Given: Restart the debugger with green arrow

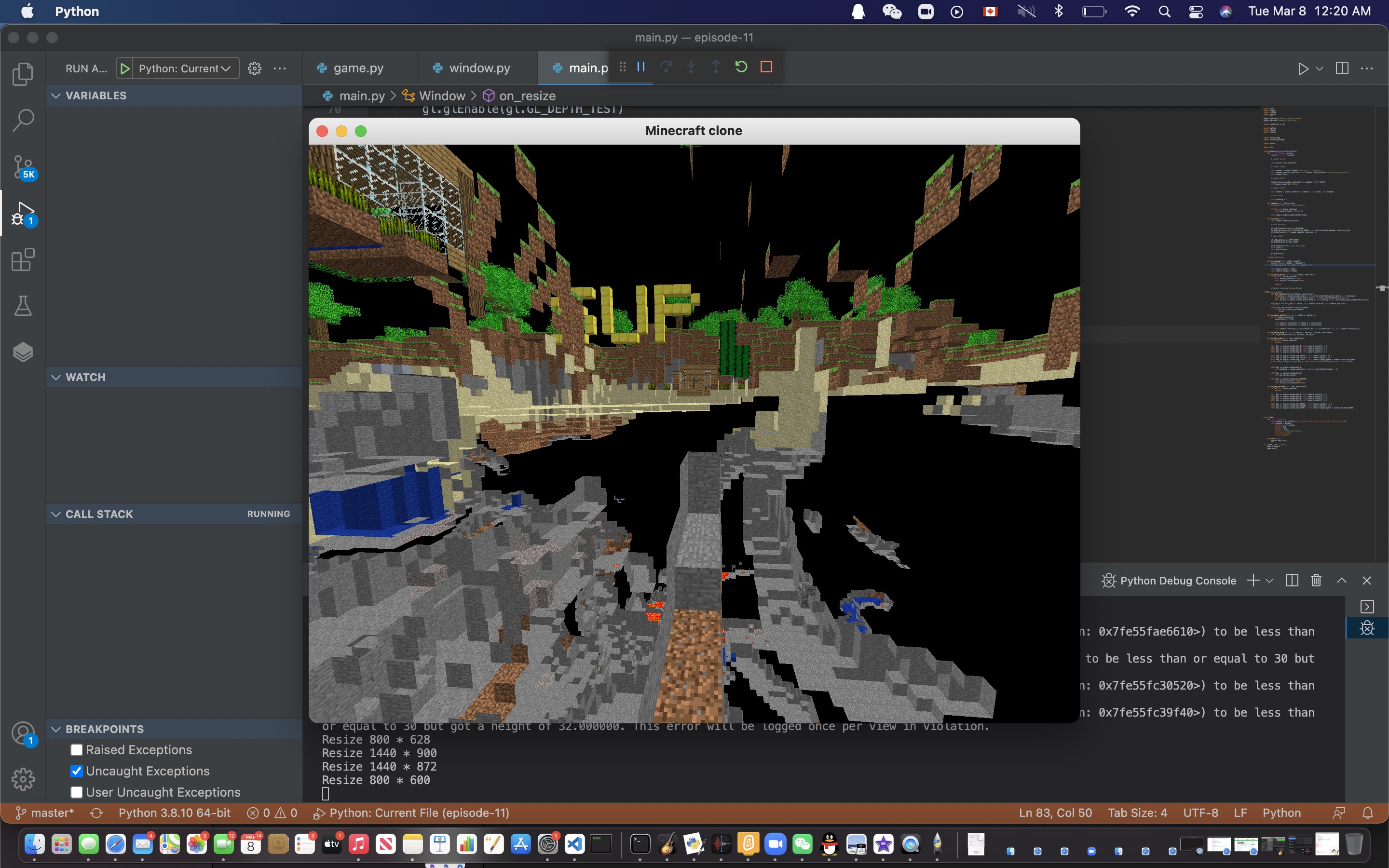Looking at the screenshot, I should [x=740, y=67].
